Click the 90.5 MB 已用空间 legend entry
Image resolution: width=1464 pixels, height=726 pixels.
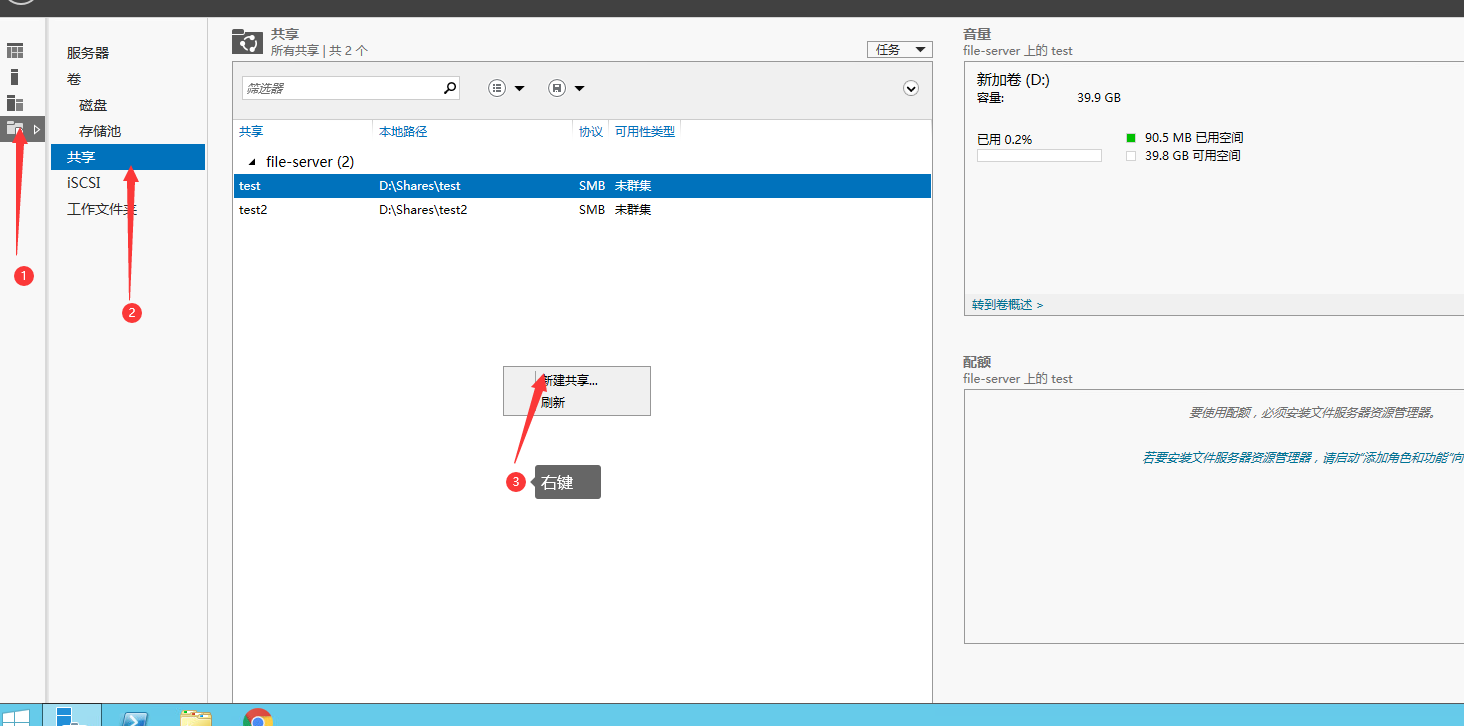(1185, 138)
